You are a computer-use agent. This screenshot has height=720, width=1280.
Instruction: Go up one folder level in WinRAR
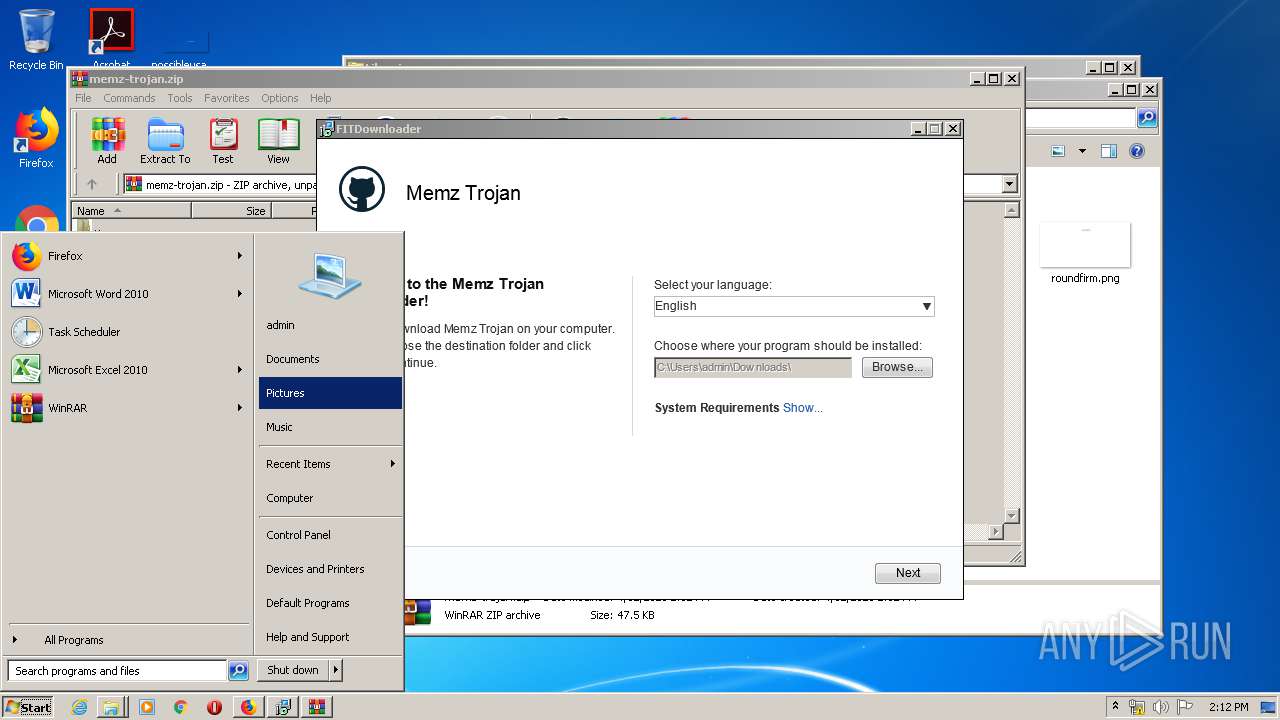(x=92, y=184)
